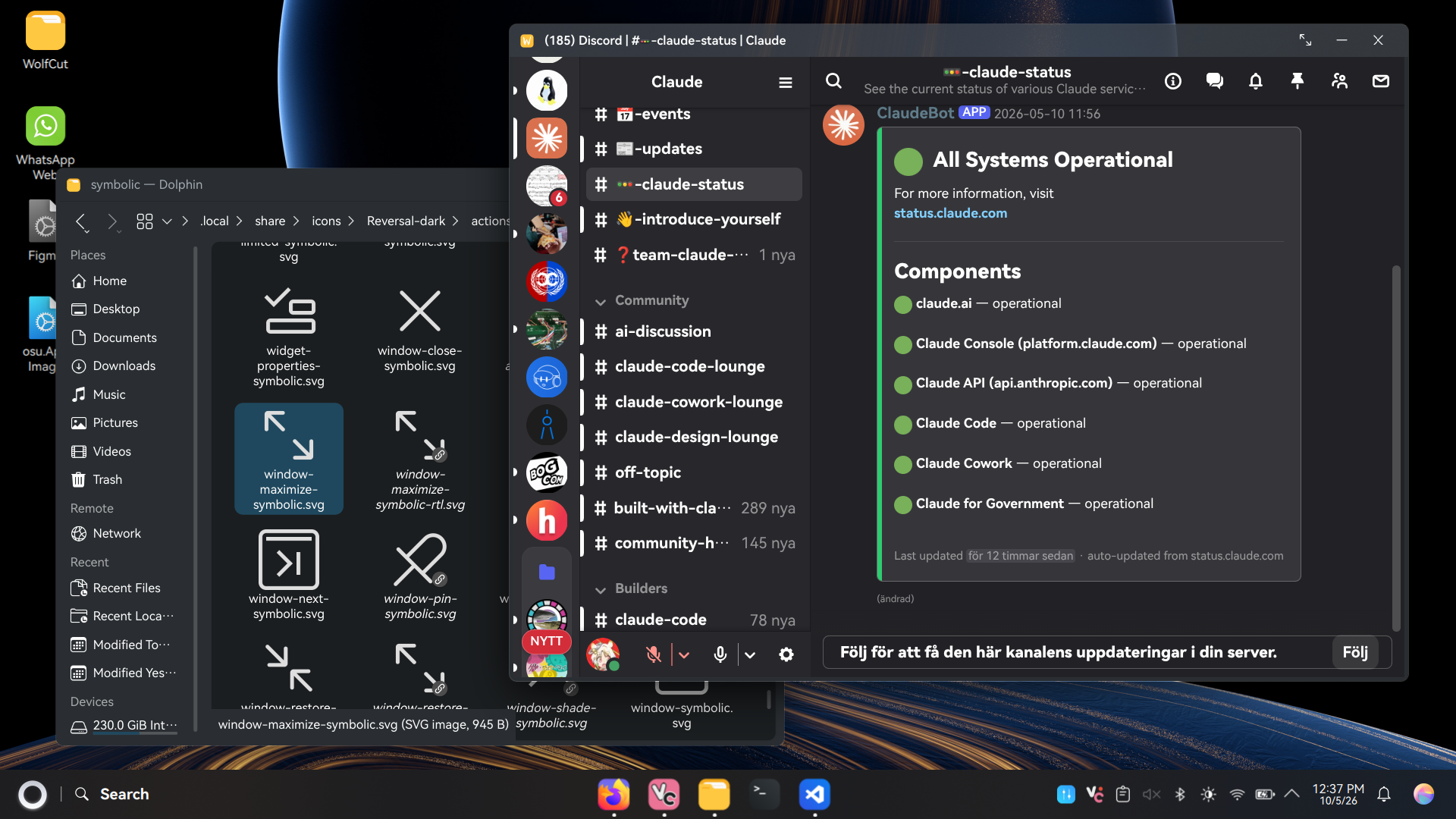1456x819 pixels.
Task: Unmute the microphone in Discord
Action: tap(653, 654)
